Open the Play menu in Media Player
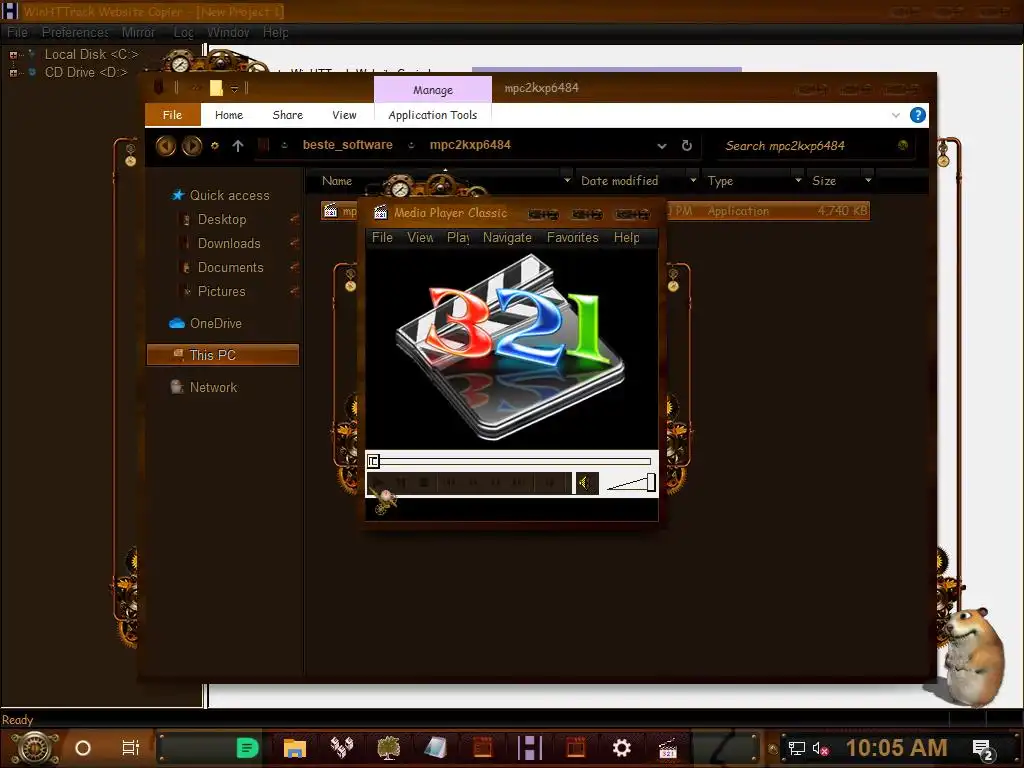This screenshot has height=768, width=1024. [x=458, y=238]
